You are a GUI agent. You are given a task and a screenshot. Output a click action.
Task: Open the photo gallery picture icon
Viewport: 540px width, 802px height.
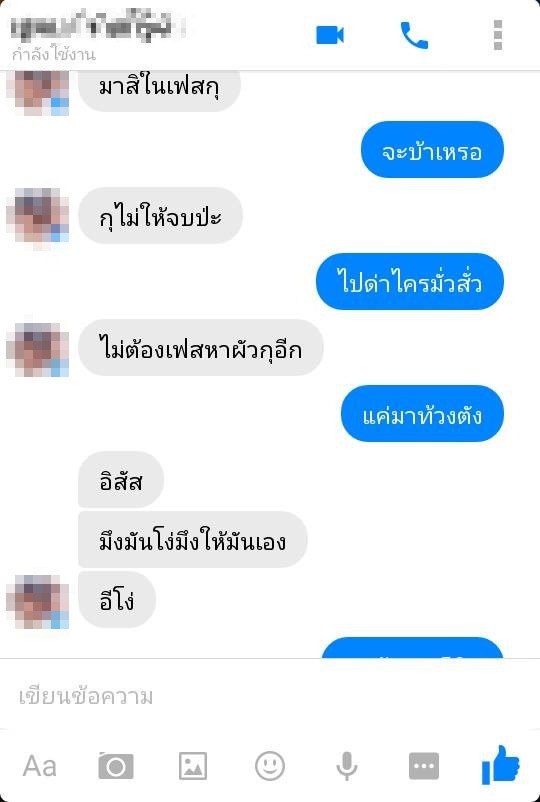coord(193,766)
